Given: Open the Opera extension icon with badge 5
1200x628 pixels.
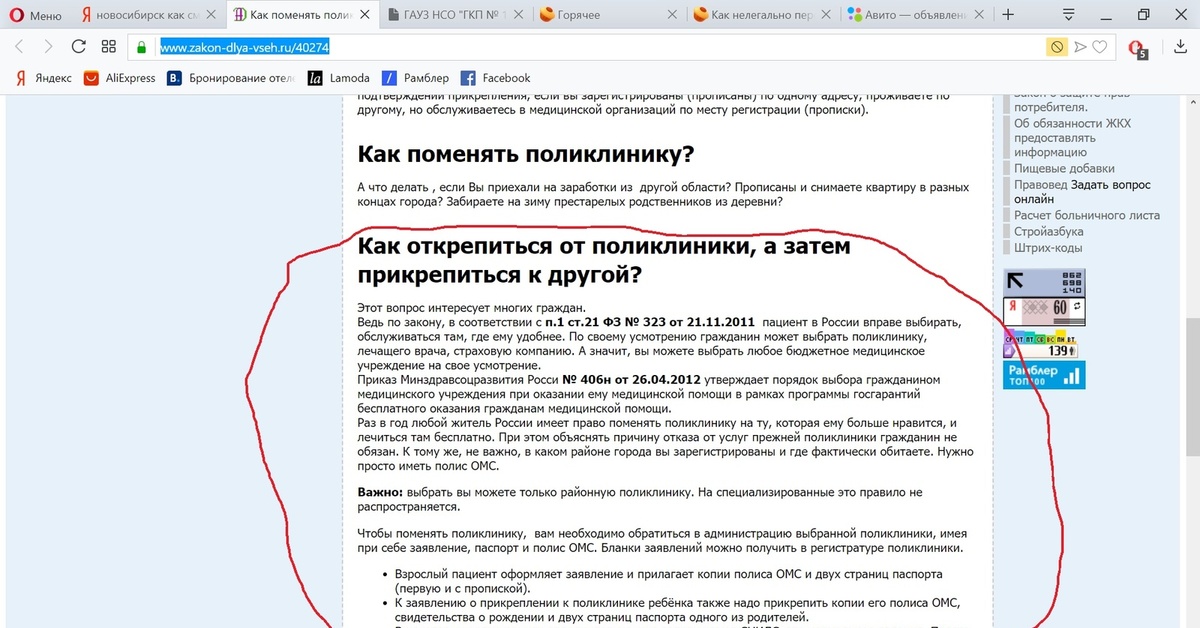Looking at the screenshot, I should (1136, 48).
